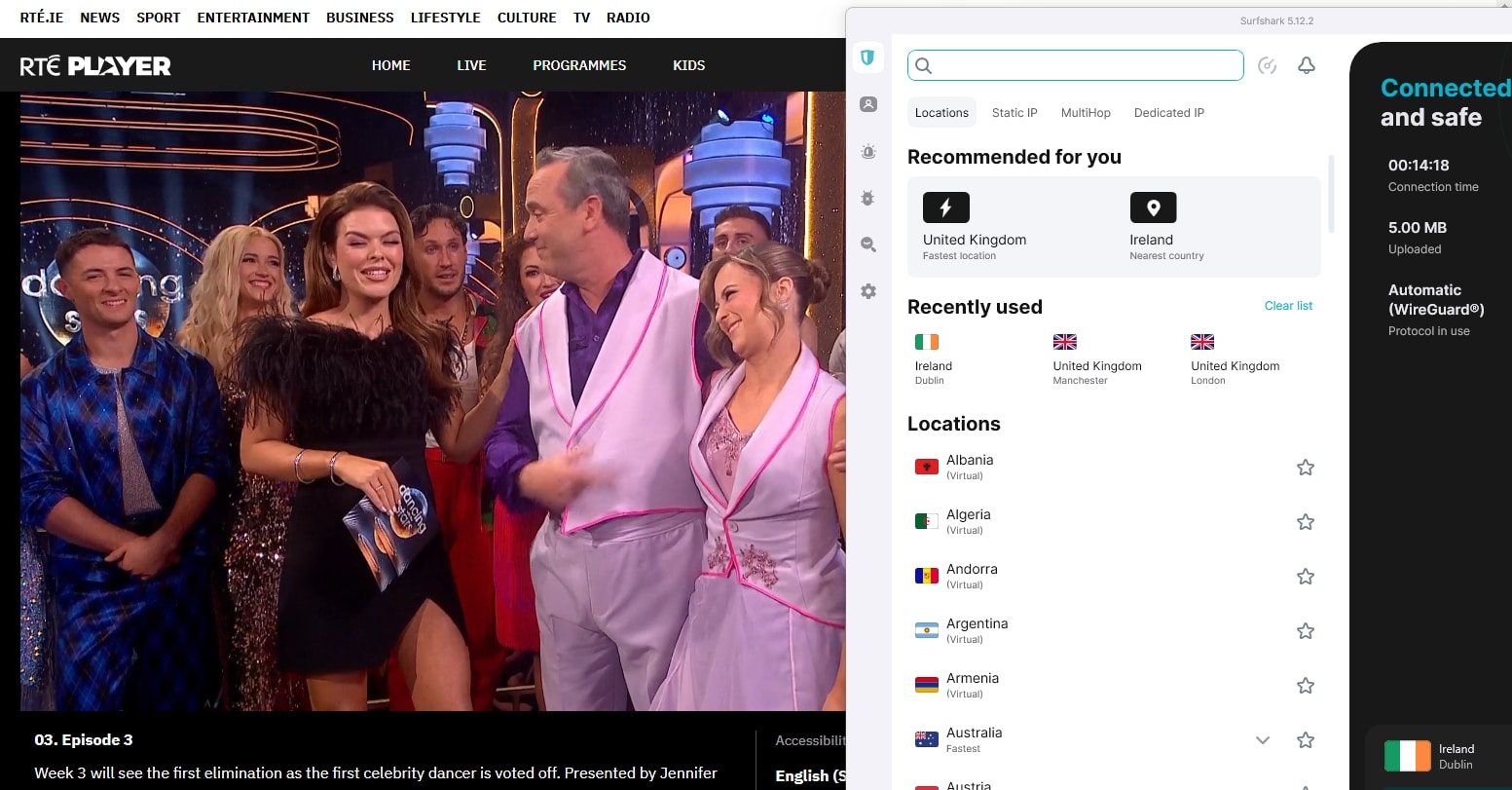This screenshot has height=790, width=1512.
Task: Switch to the Dedicated IP tab
Action: [1169, 113]
